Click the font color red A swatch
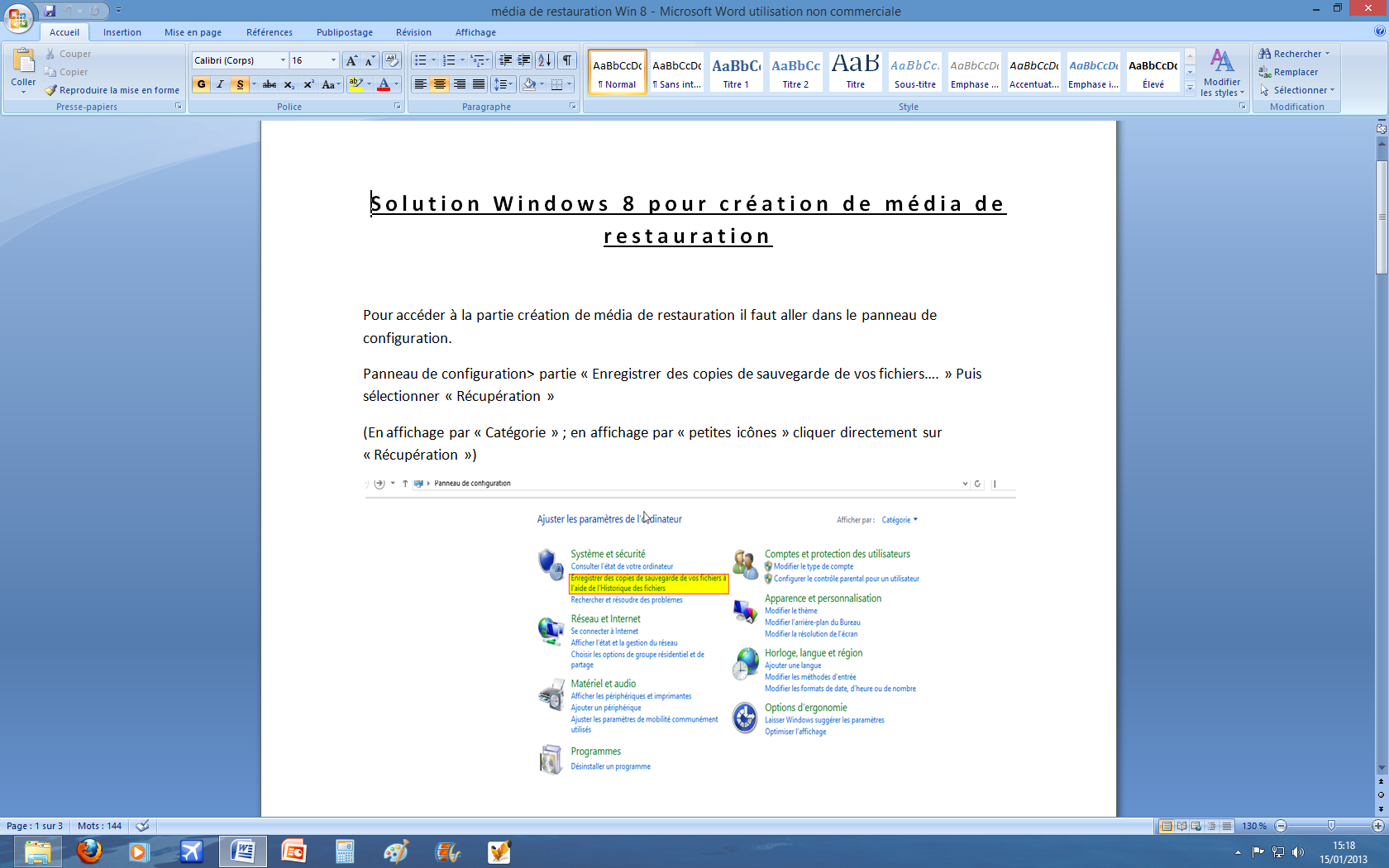 coord(384,84)
